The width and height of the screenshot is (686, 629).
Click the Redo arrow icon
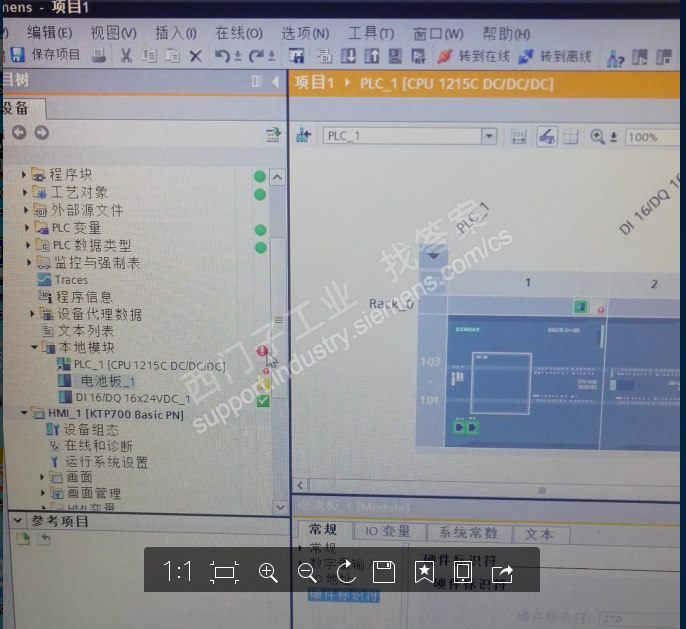coord(256,56)
